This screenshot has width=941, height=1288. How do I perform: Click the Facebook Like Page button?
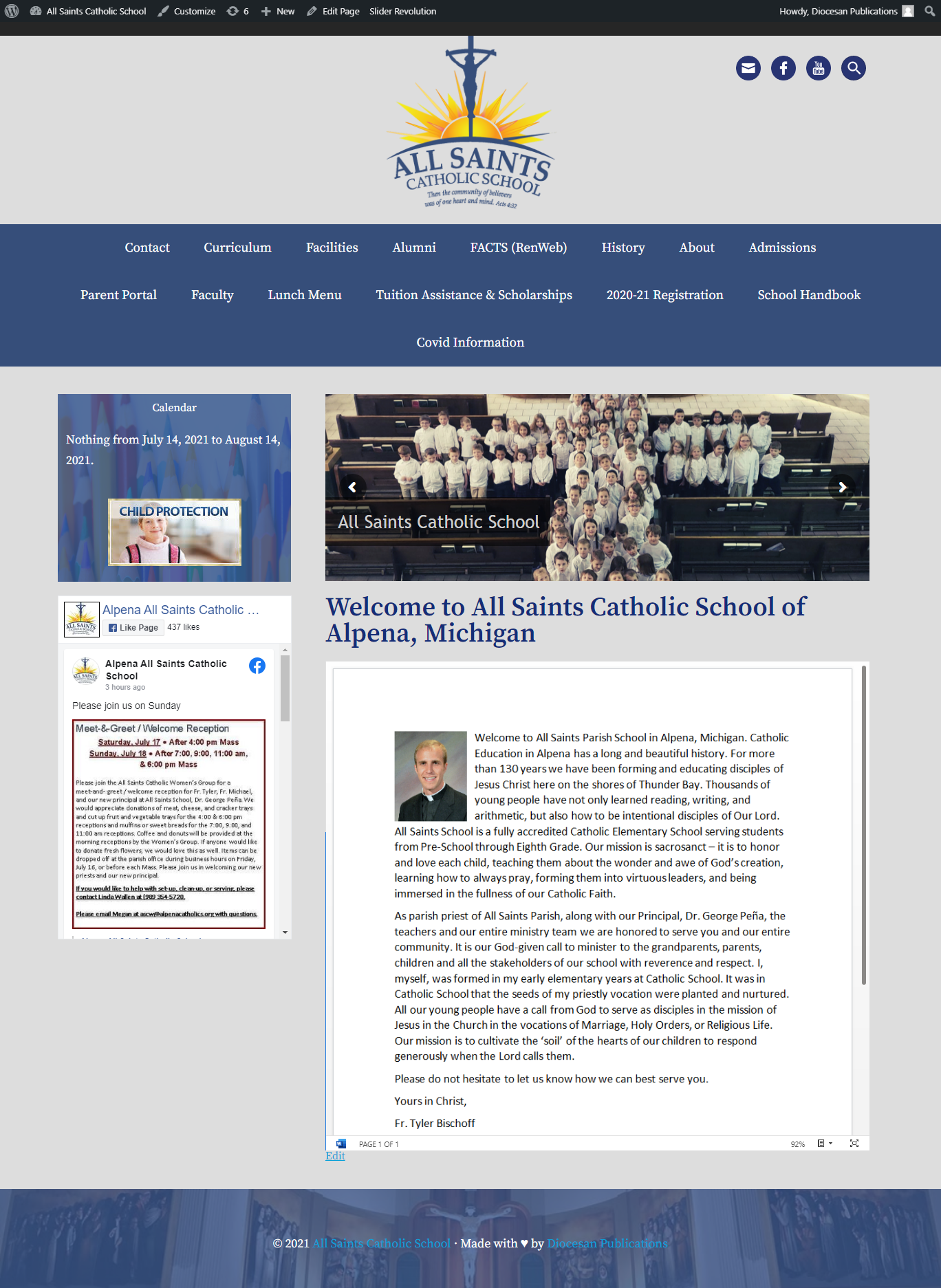(133, 627)
